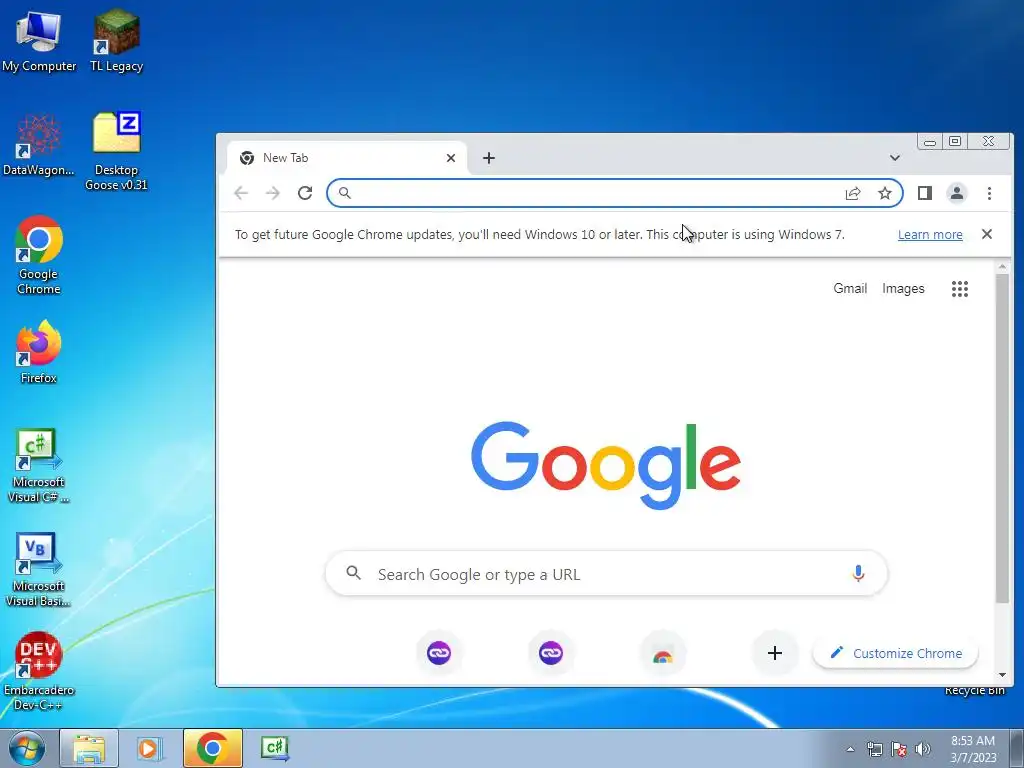Open Windows Media Player from taskbar

pos(150,748)
